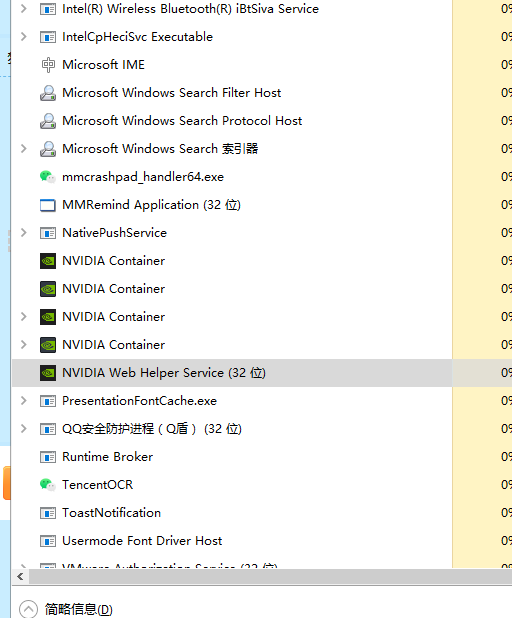Click the QQ安全防护进程 icon
This screenshot has width=512, height=618.
pos(48,429)
